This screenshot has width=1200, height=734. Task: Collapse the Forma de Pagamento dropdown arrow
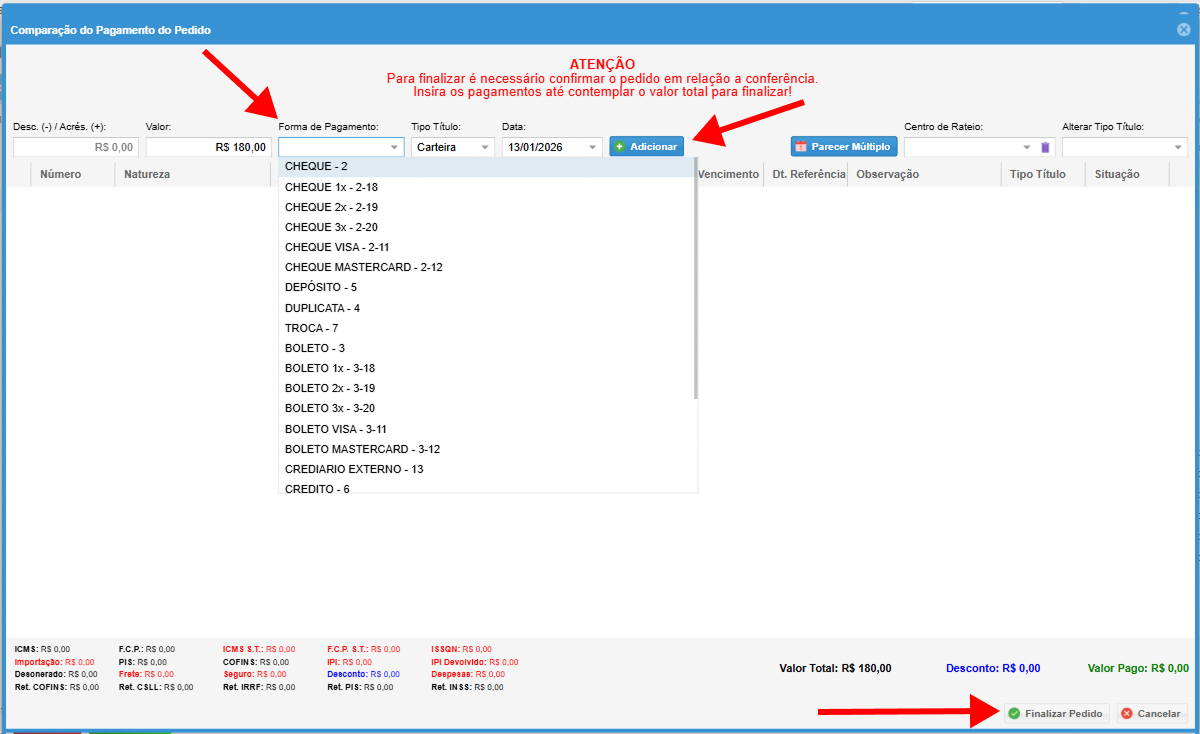pyautogui.click(x=394, y=147)
